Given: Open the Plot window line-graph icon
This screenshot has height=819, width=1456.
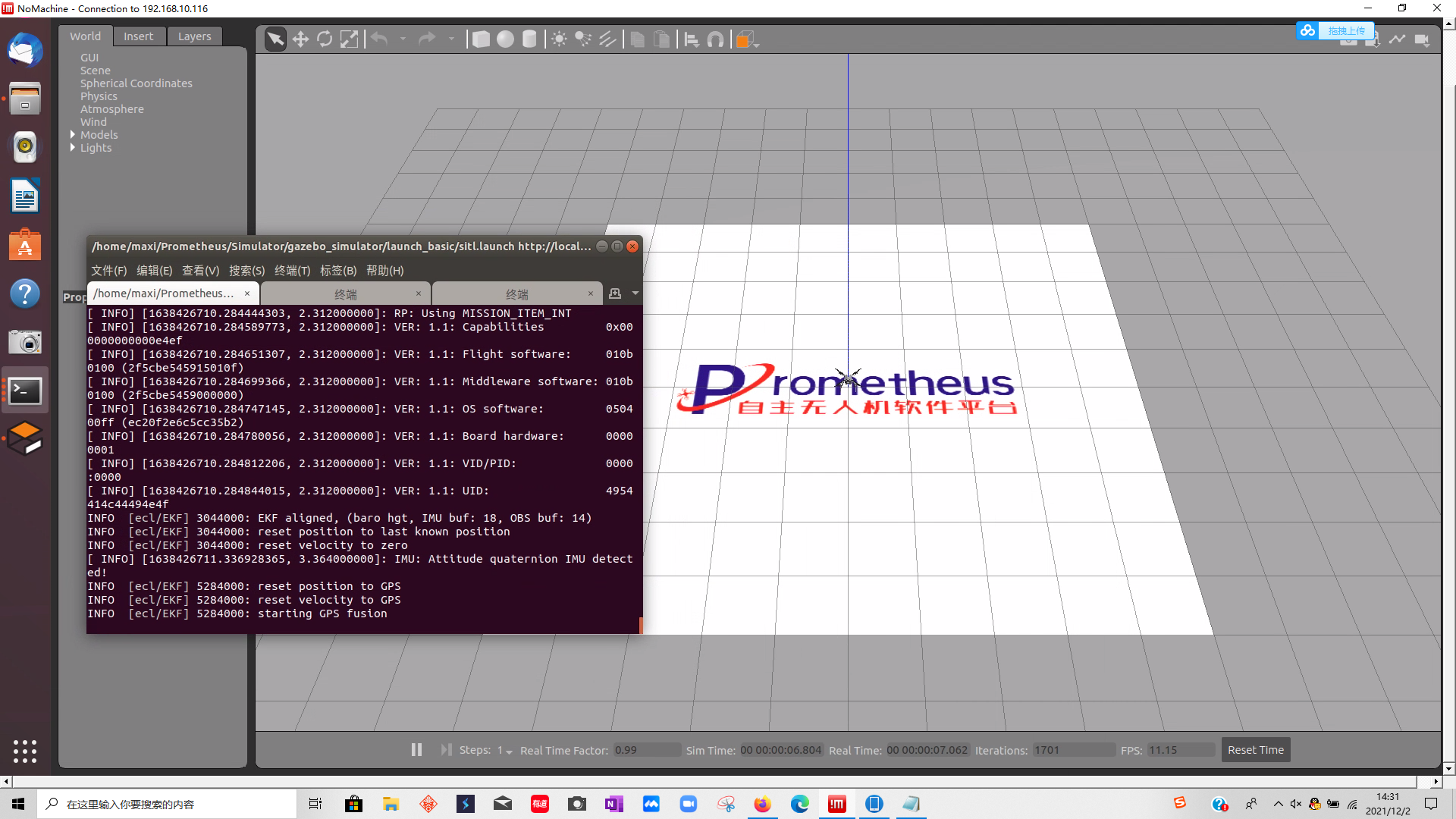Looking at the screenshot, I should (x=1397, y=39).
